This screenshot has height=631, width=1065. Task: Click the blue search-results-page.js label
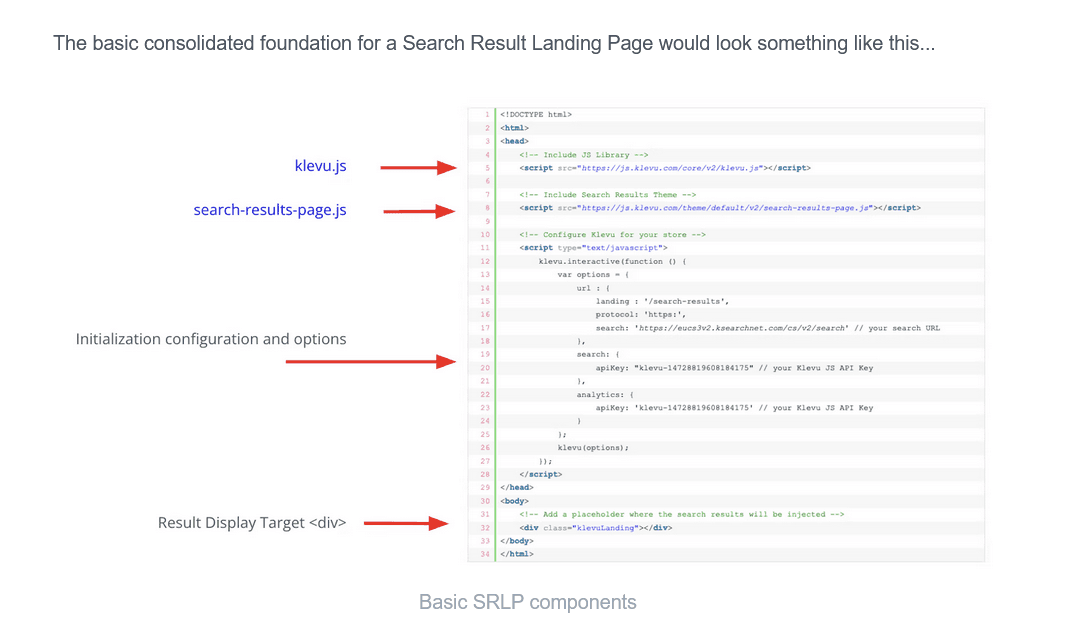click(270, 210)
